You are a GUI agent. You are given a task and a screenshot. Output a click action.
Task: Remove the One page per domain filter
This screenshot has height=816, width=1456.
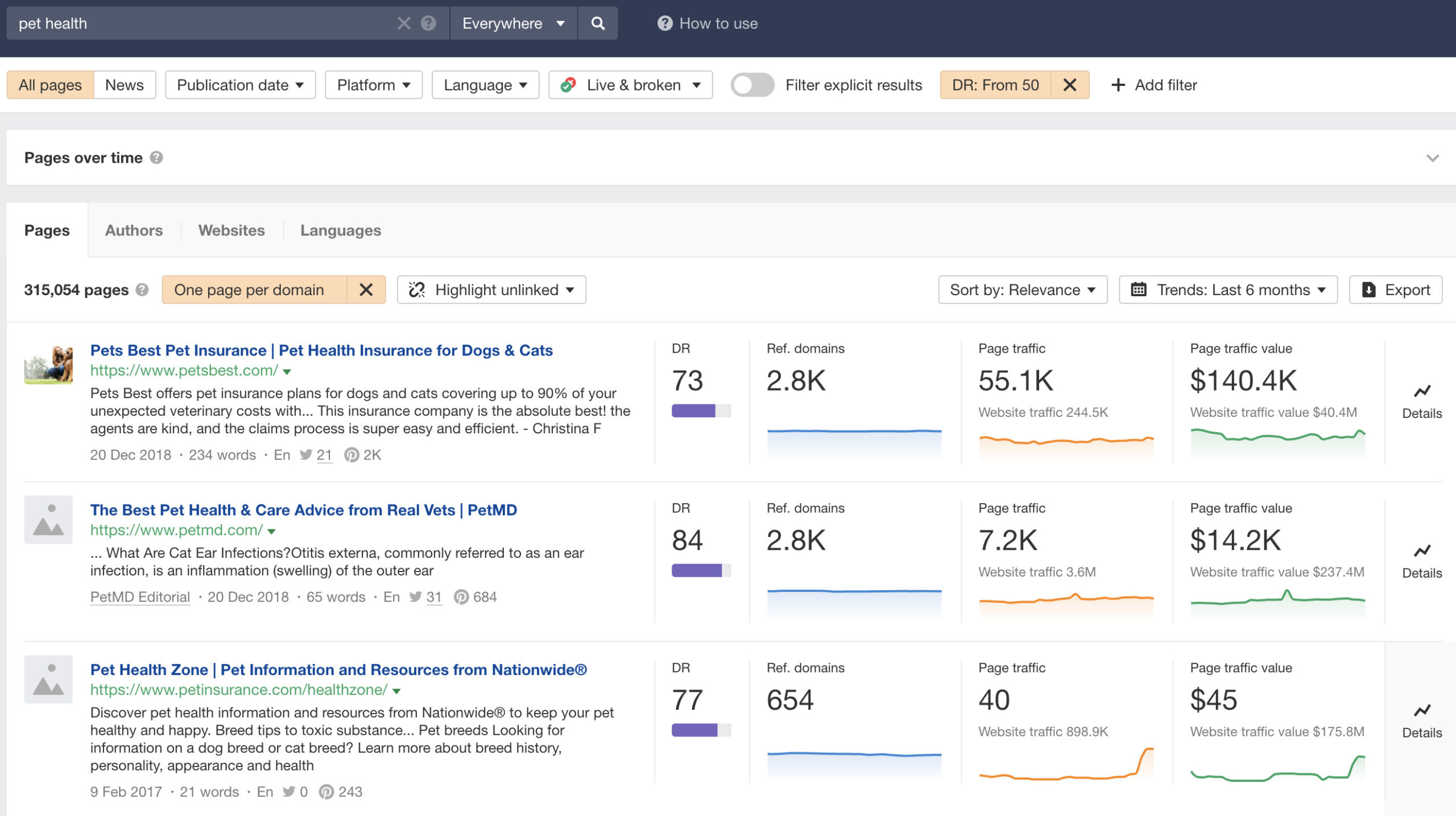tap(367, 289)
